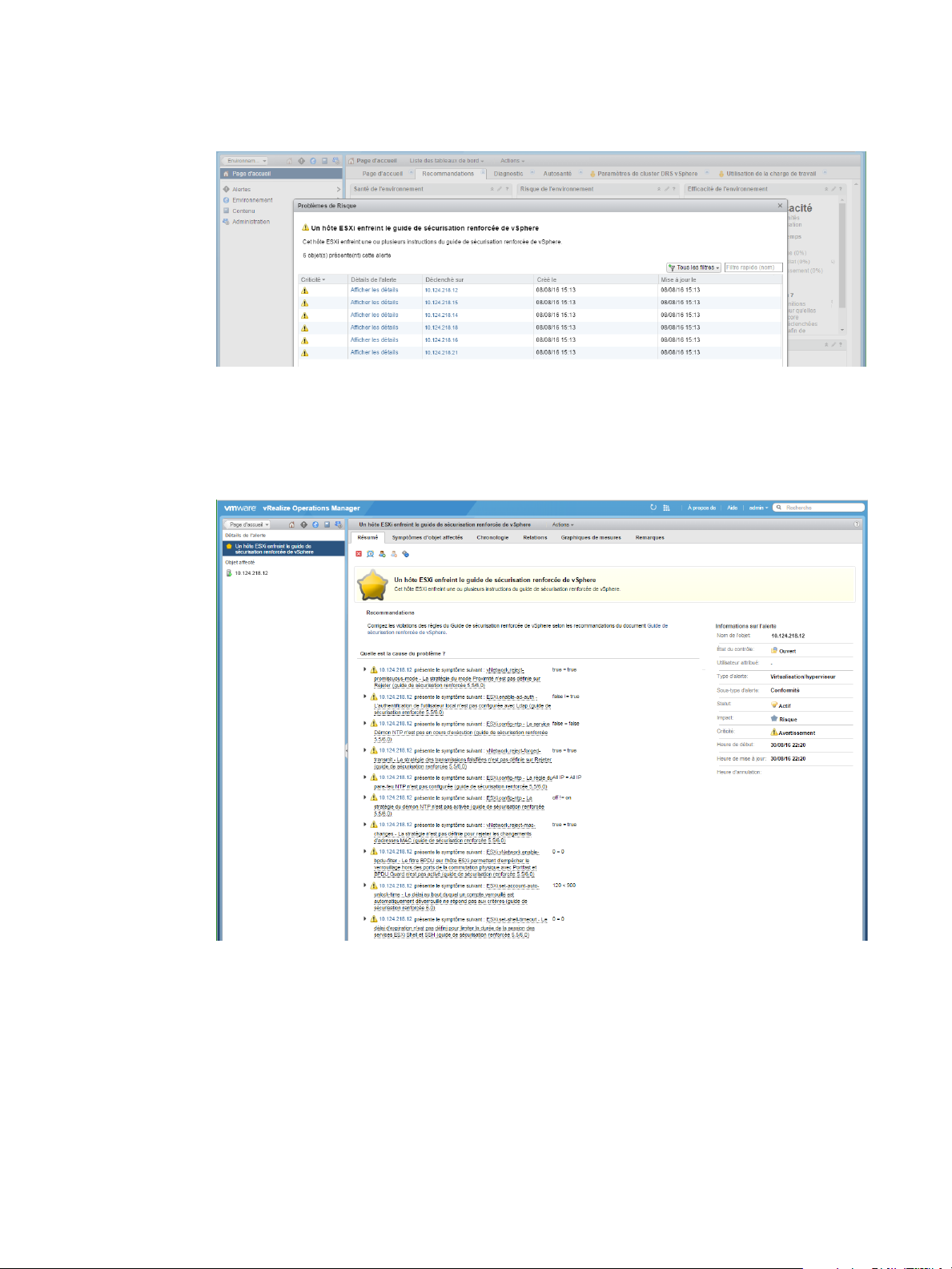Expand the ESXi.set-shell-timeout symptom row

[x=364, y=919]
